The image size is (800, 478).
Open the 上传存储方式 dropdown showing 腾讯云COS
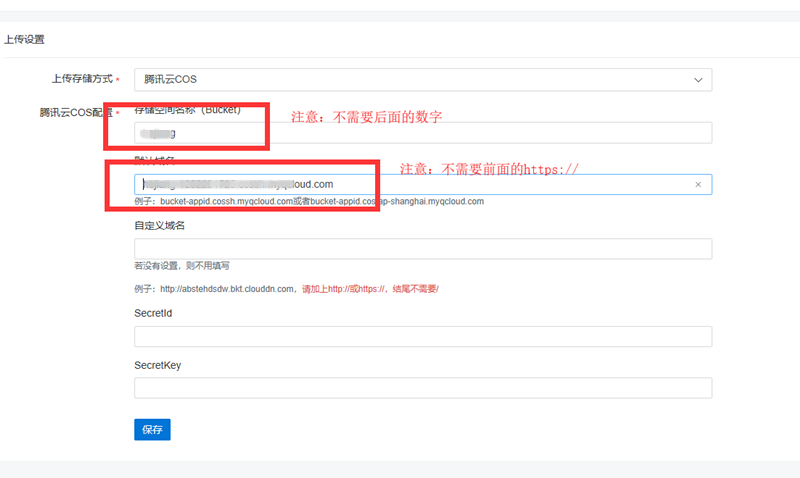[423, 80]
